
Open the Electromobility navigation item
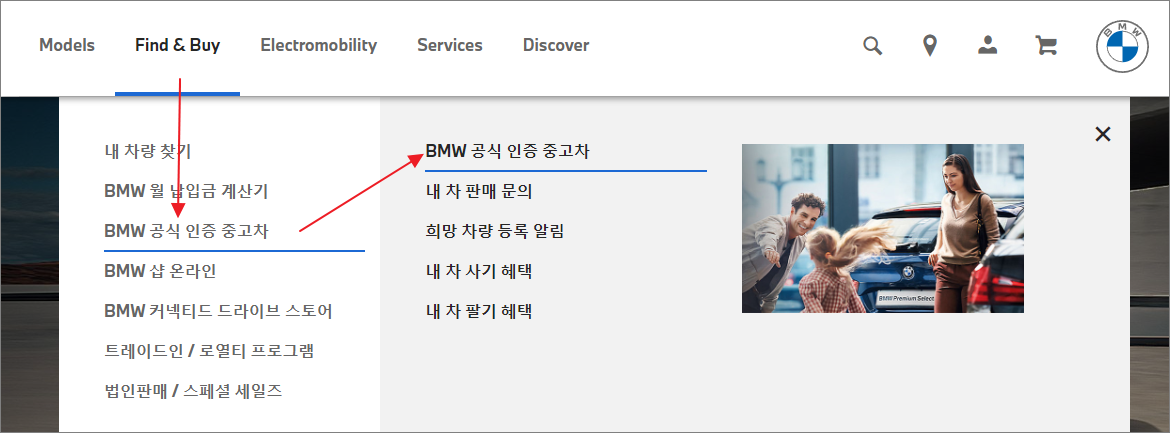coord(319,46)
